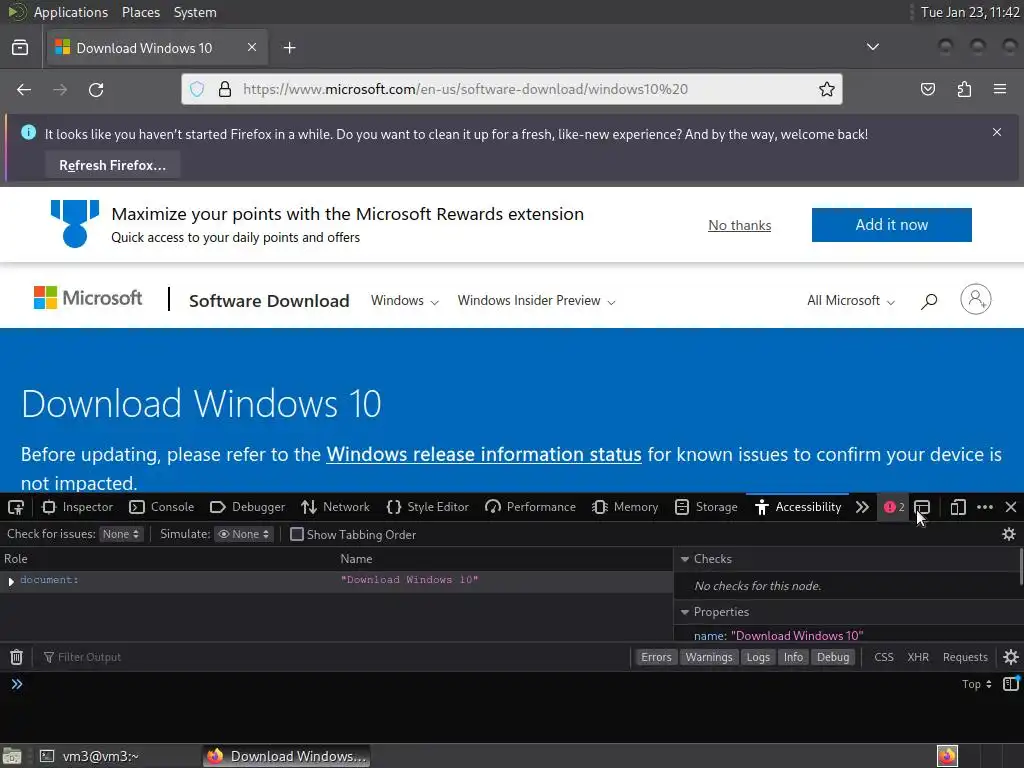The height and width of the screenshot is (768, 1024).
Task: Reload the current page
Action: 96,89
